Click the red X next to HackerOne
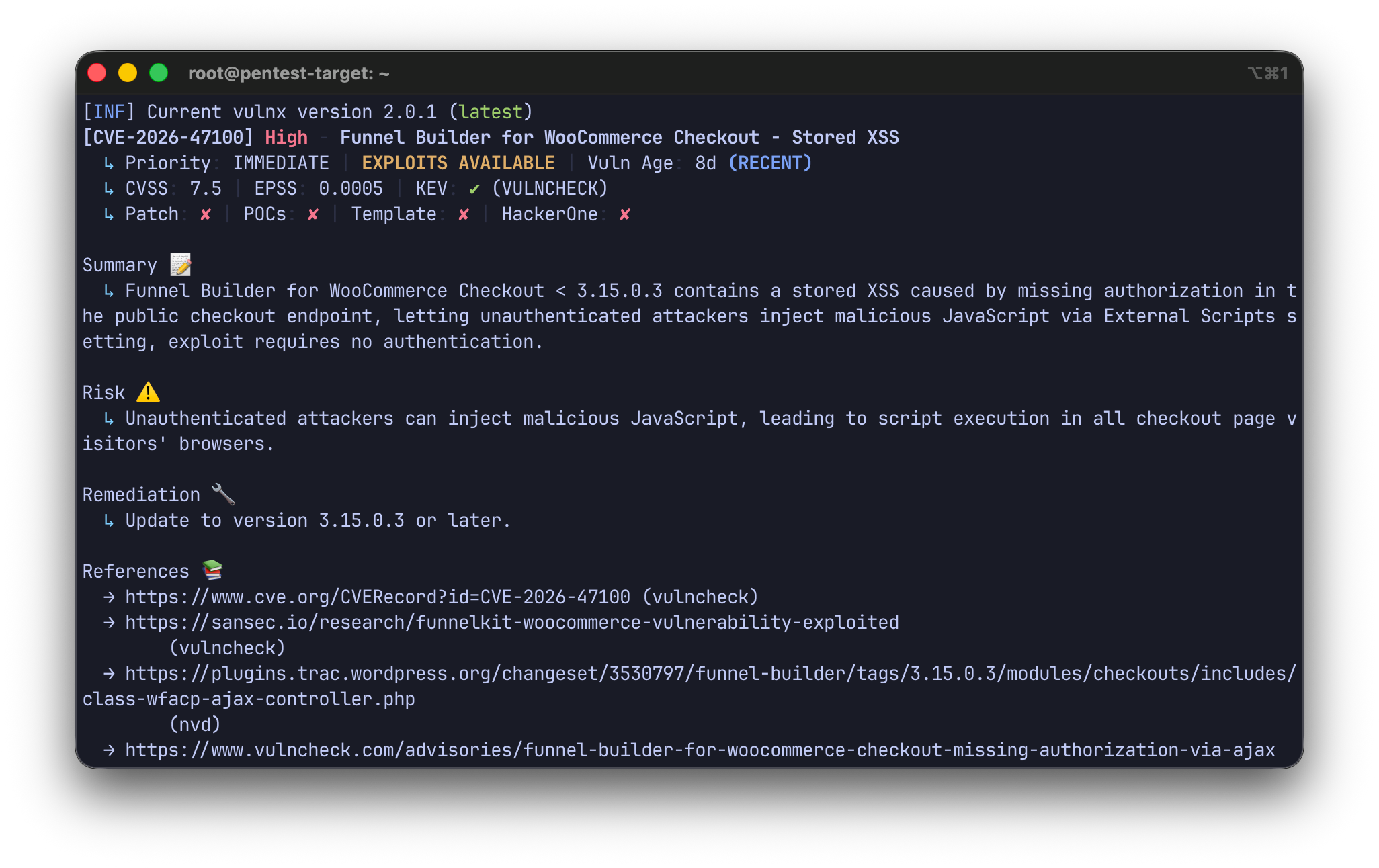This screenshot has height=868, width=1379. coord(625,214)
